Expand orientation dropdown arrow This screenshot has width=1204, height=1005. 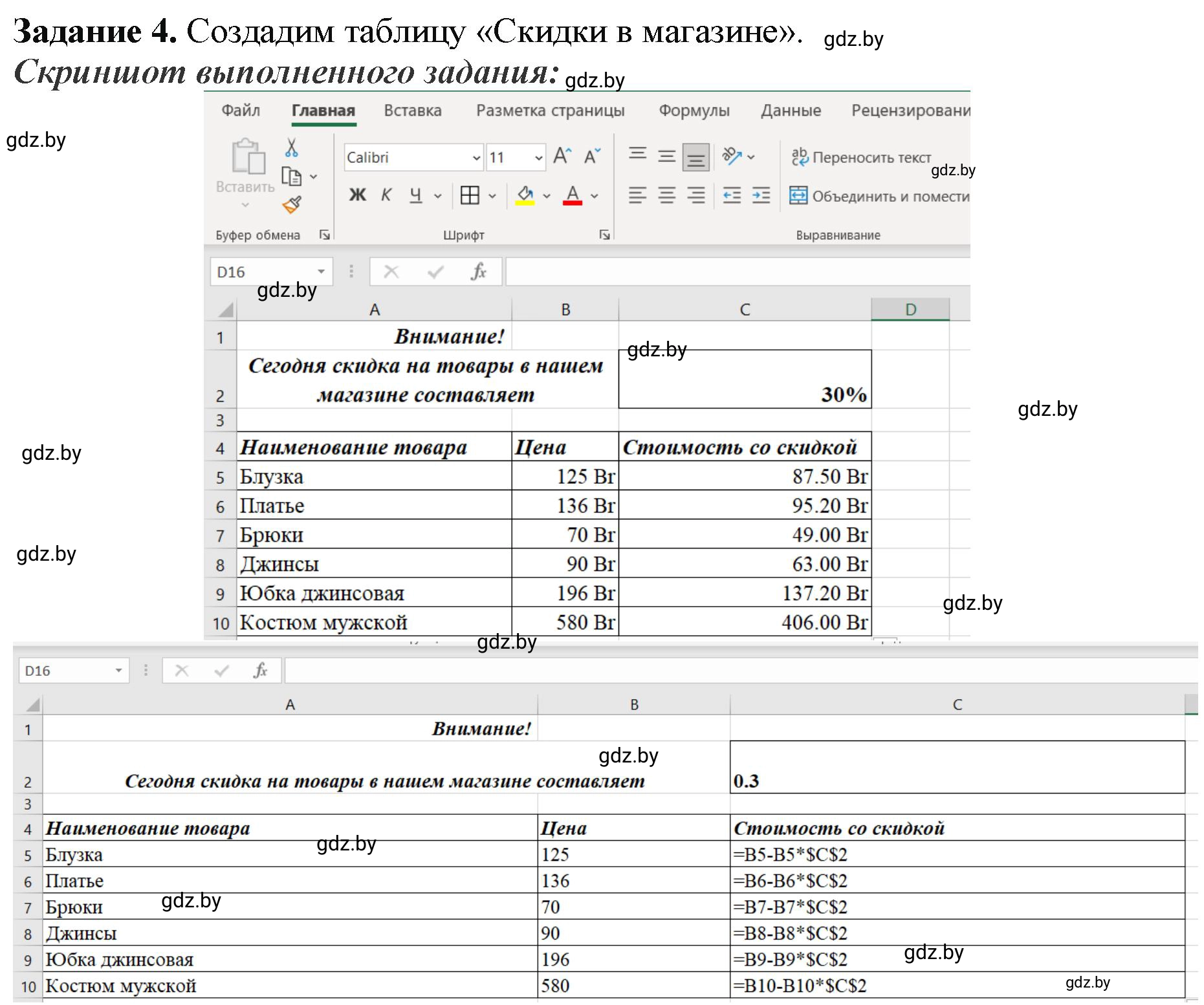[x=750, y=157]
